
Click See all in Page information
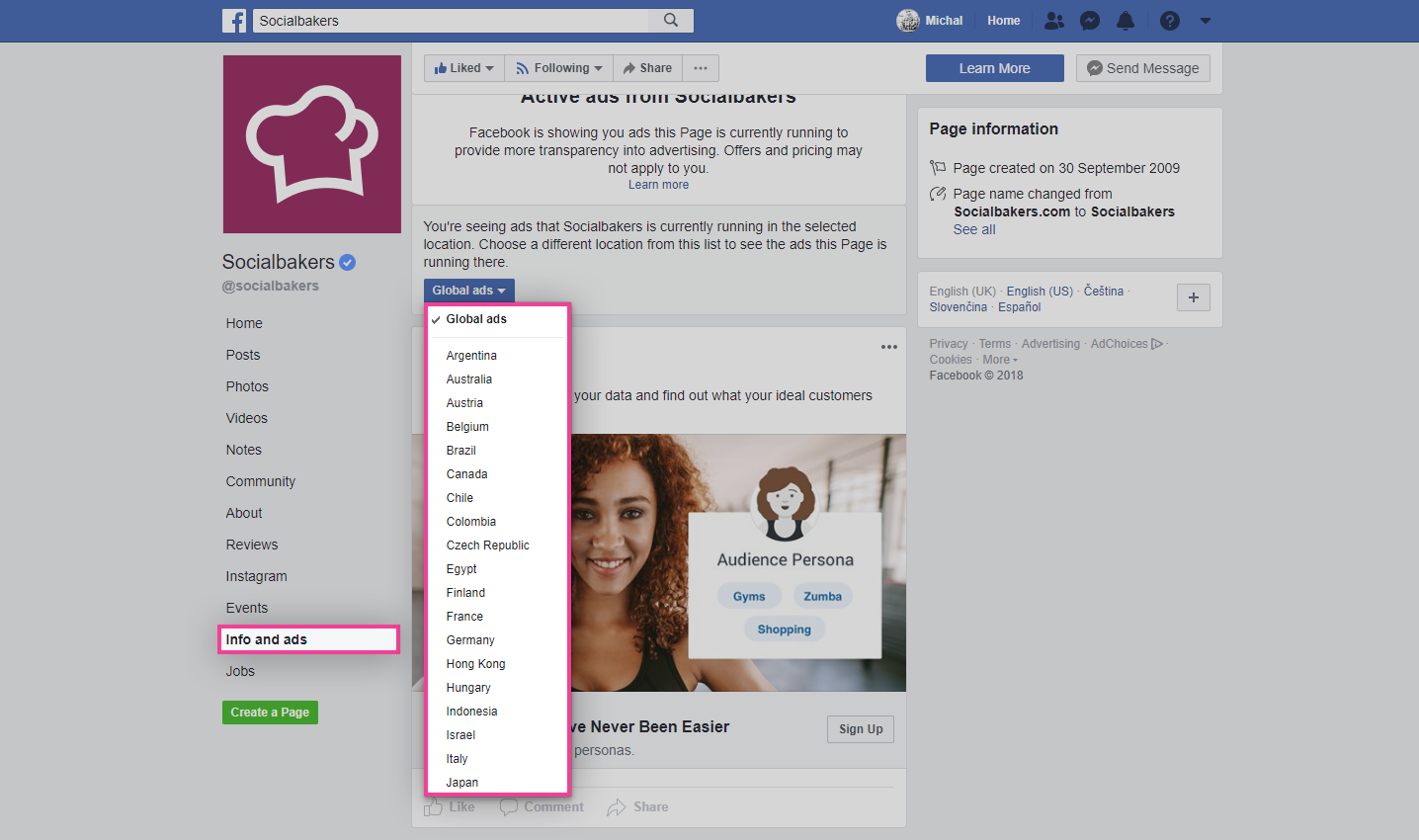point(974,229)
